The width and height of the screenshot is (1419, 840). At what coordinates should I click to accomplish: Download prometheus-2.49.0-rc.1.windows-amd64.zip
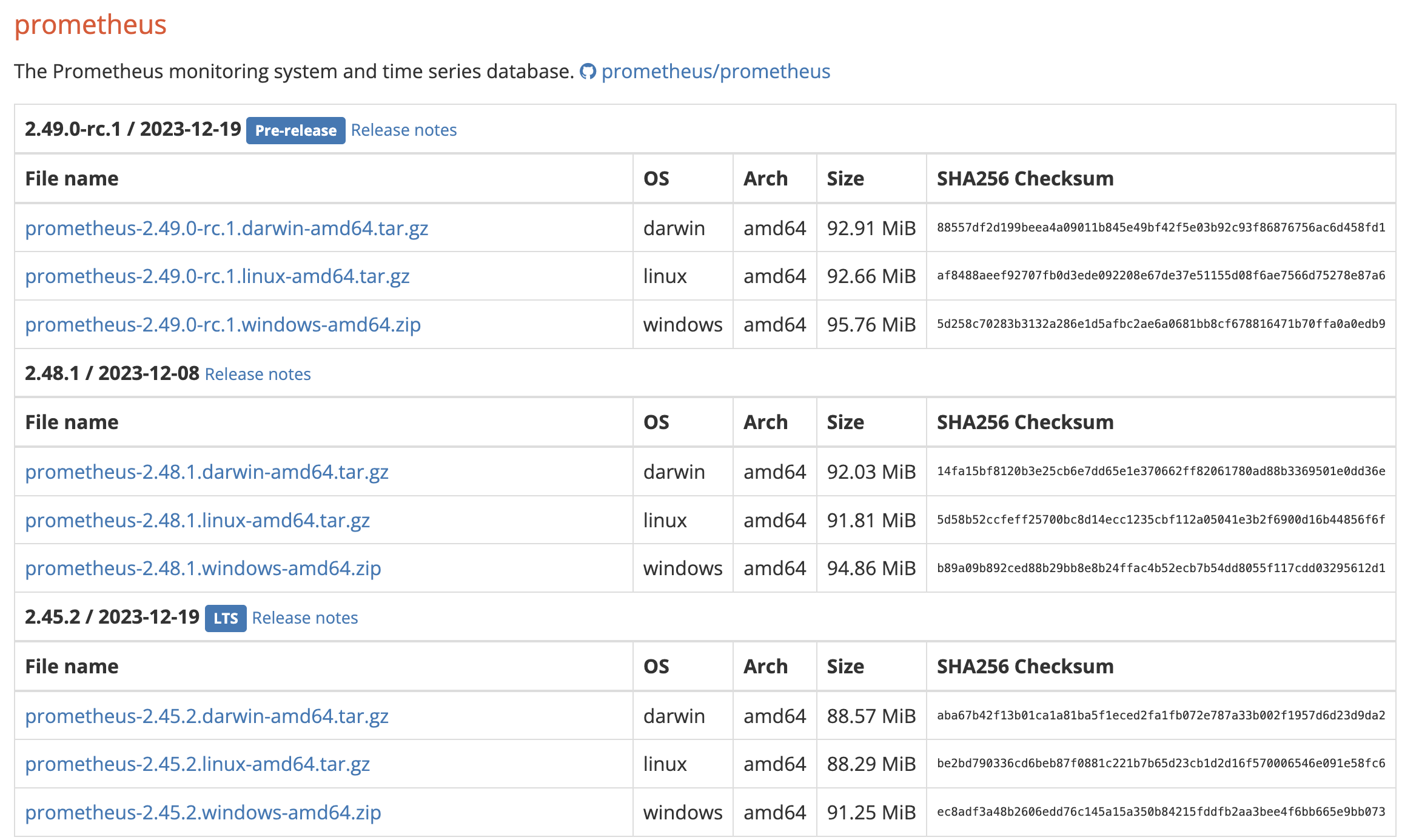(x=223, y=325)
